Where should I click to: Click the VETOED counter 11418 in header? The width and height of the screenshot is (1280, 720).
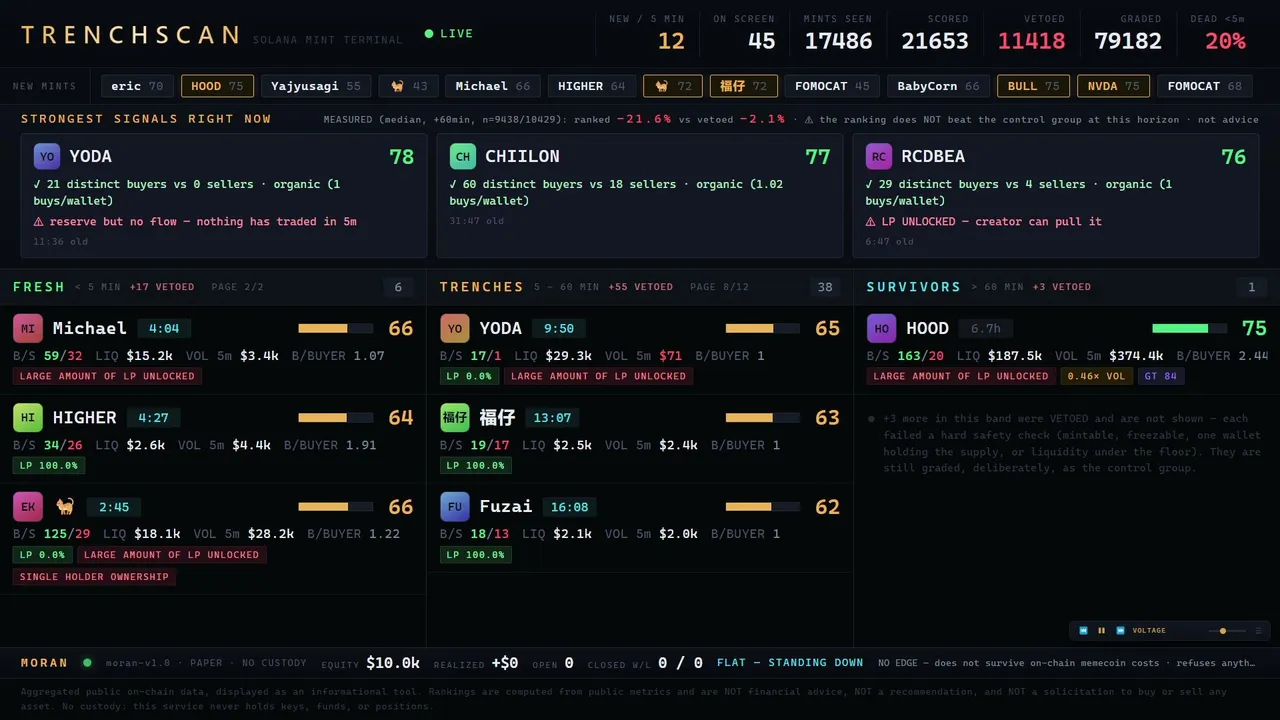click(x=1031, y=41)
